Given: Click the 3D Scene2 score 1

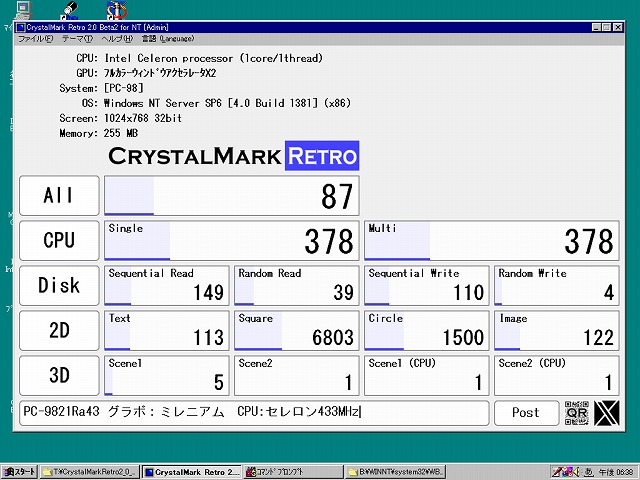Looking at the screenshot, I should [297, 375].
